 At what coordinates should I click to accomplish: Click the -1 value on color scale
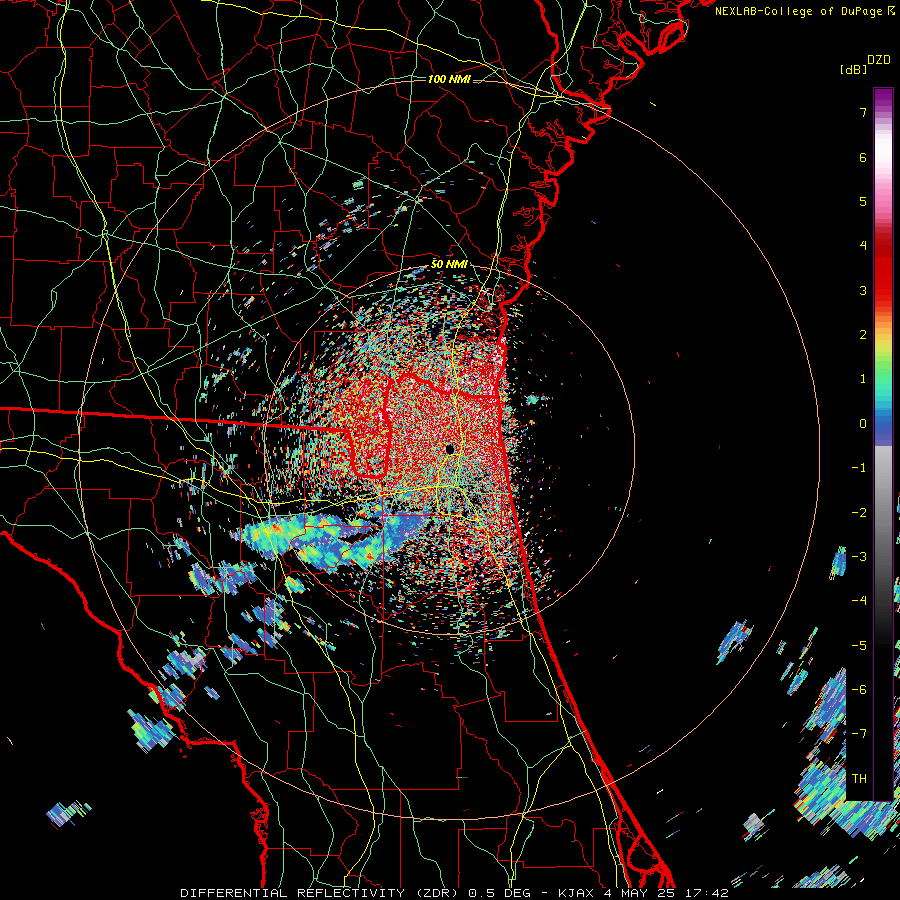[859, 468]
